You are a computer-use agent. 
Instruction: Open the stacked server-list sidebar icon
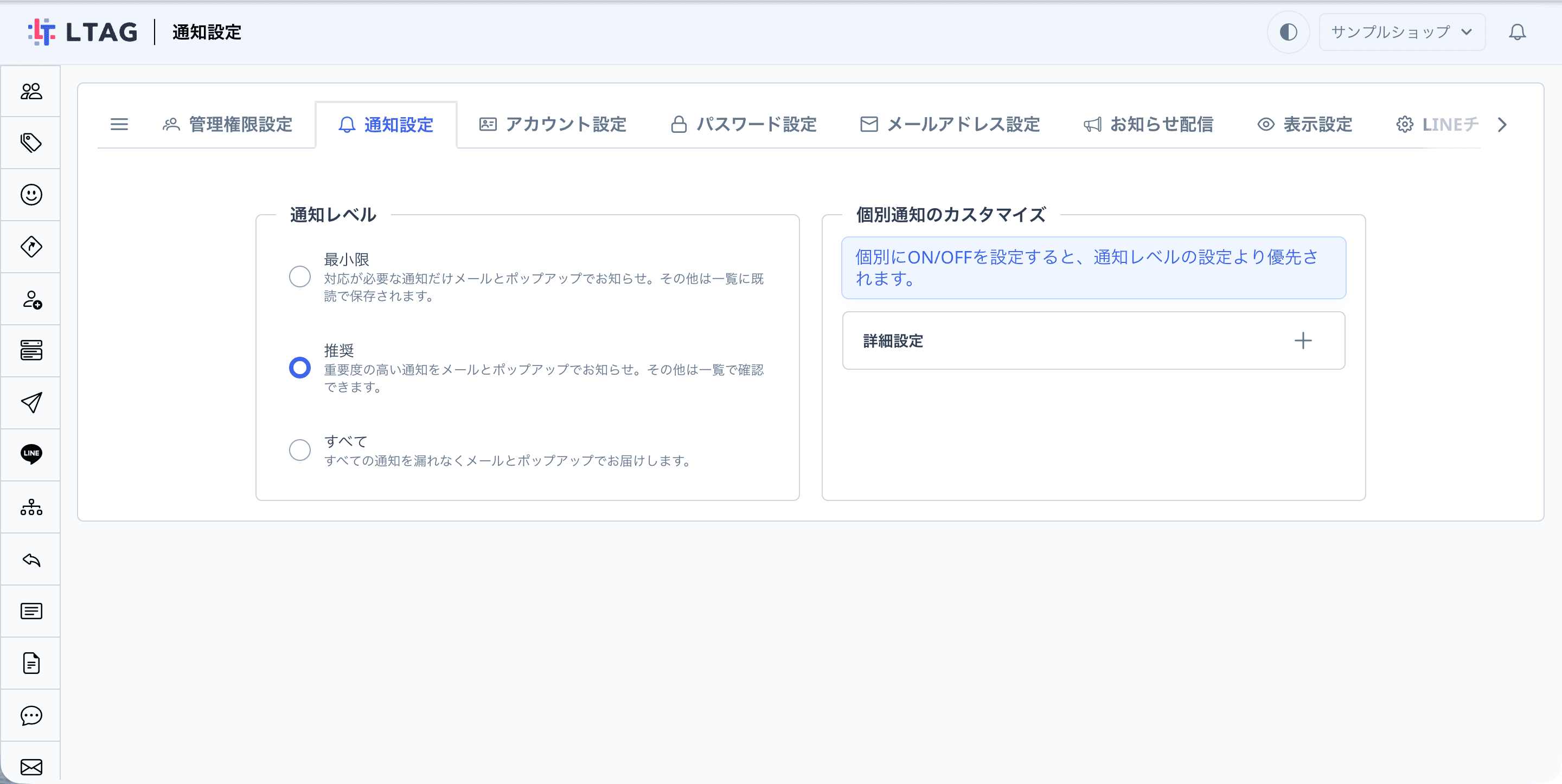coord(31,350)
